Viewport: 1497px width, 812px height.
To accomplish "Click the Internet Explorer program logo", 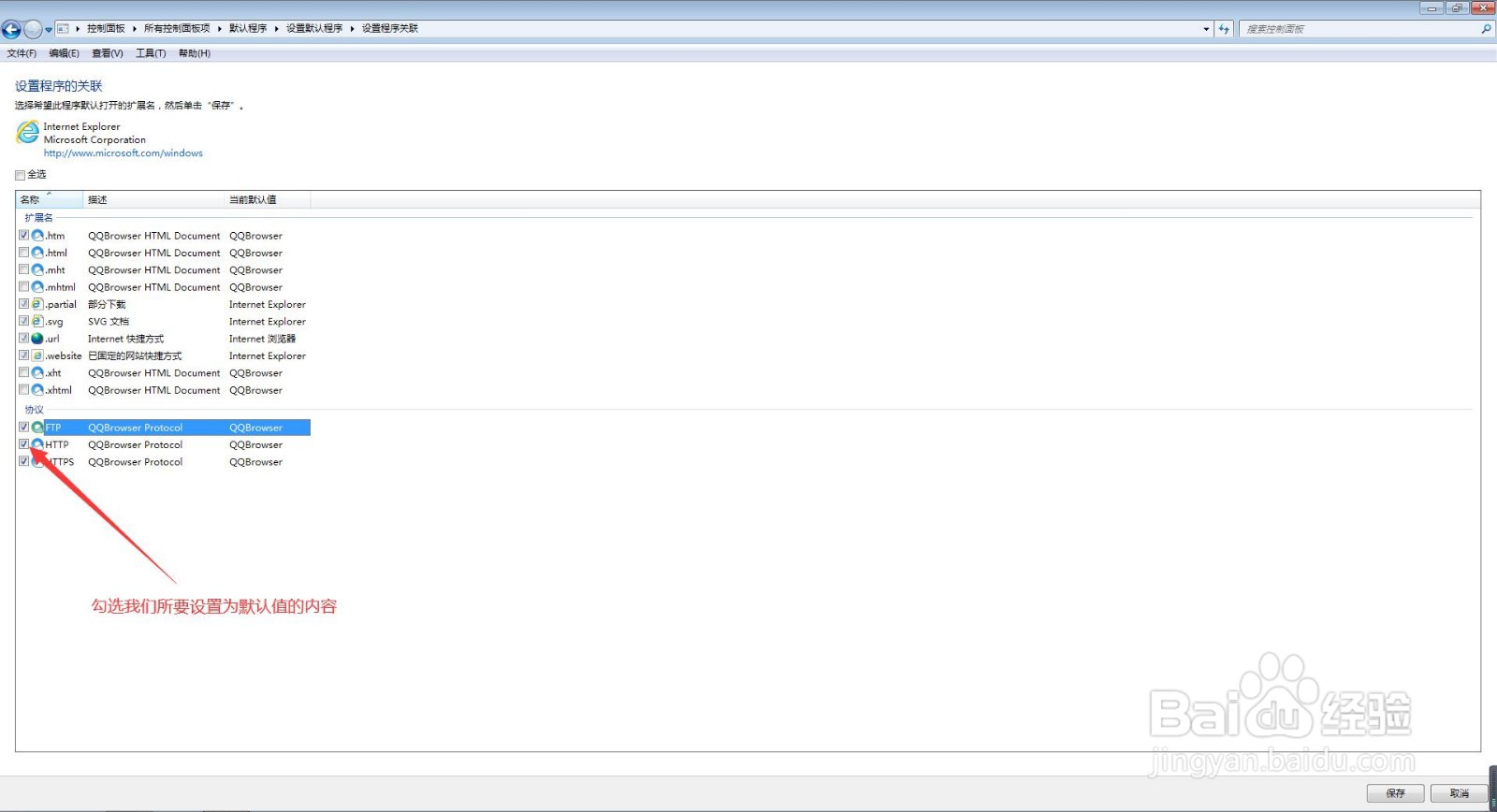I will pyautogui.click(x=27, y=133).
